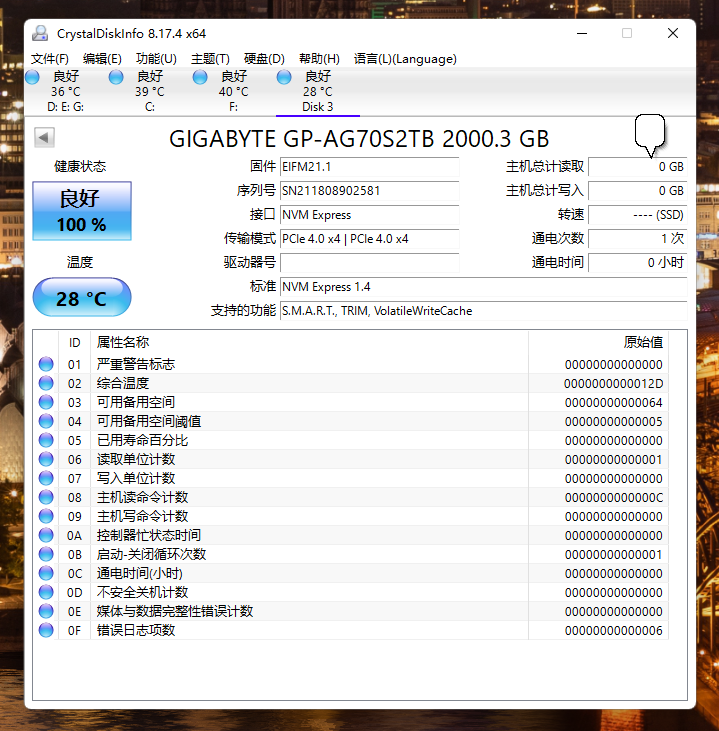Click the 通电时间 value 0 小时
Viewport: 719px width, 731px height.
(637, 262)
